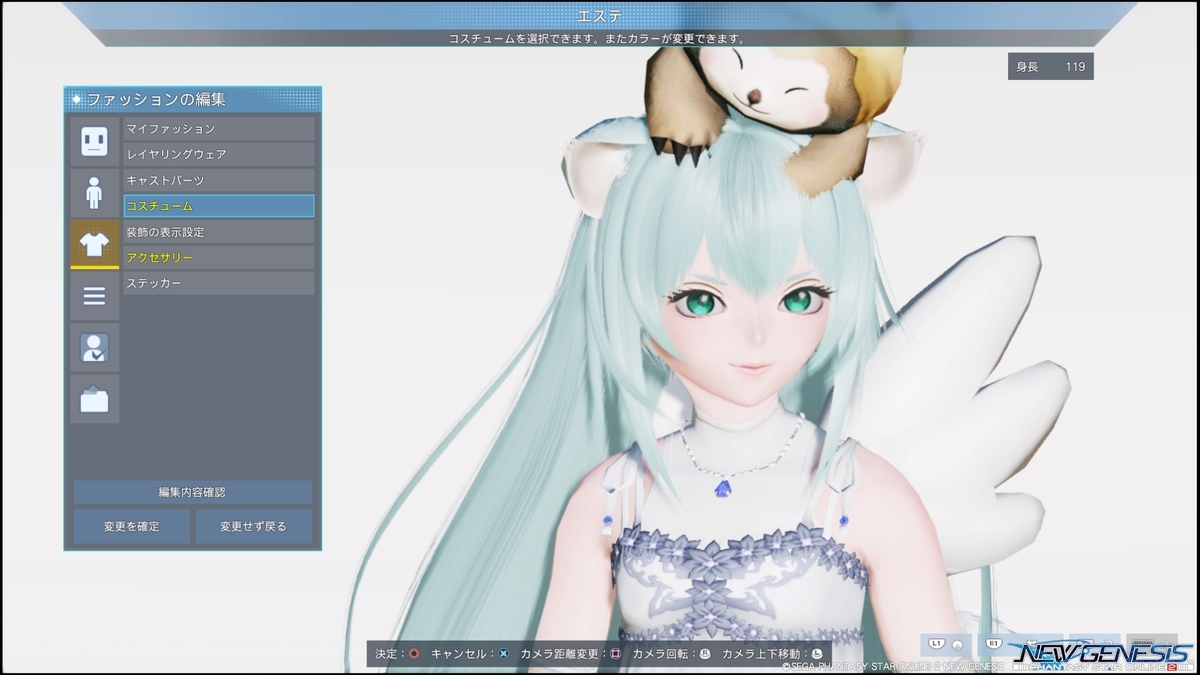Click the 身長 119 height display
This screenshot has height=675, width=1200.
tap(1051, 67)
